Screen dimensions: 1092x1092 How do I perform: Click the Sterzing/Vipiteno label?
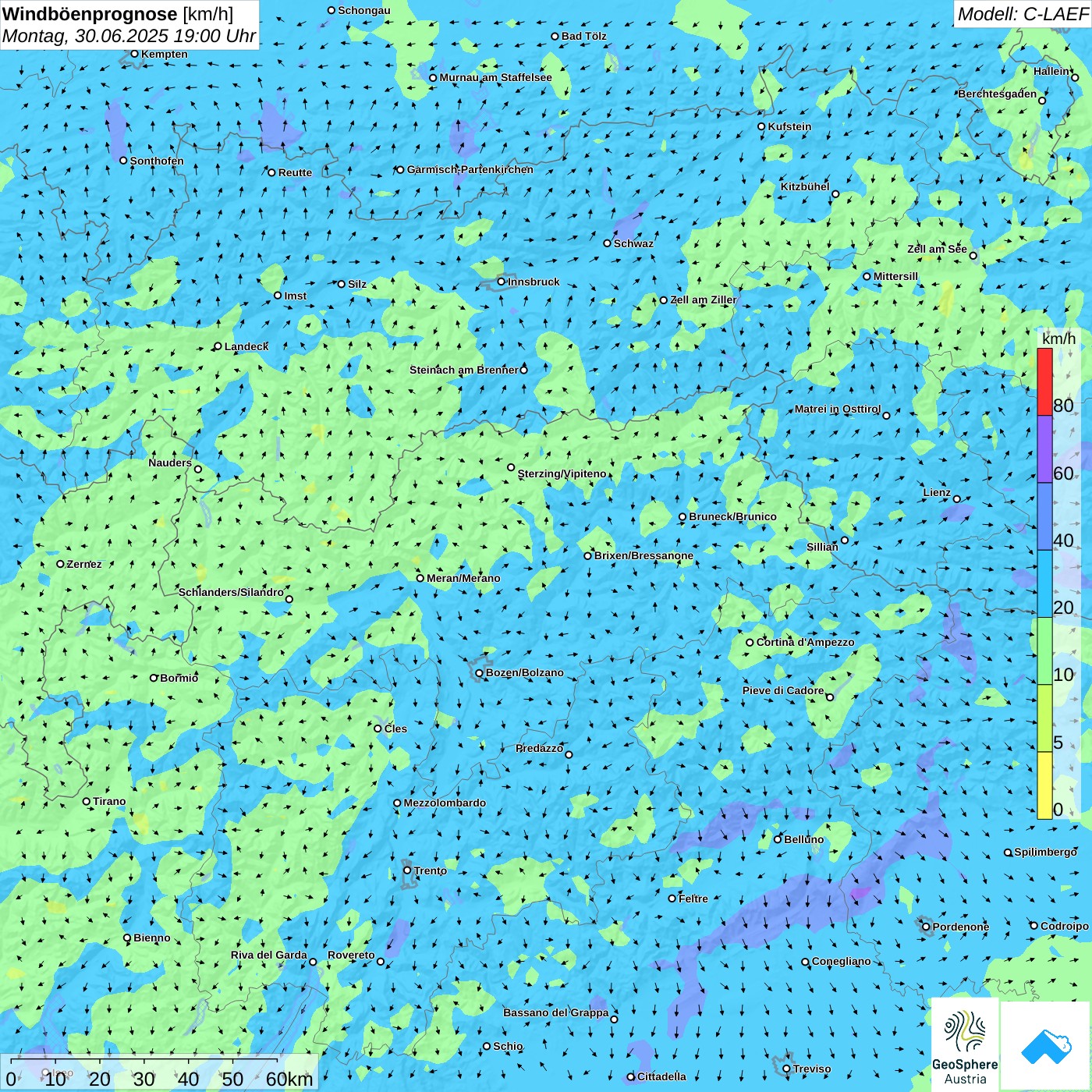pos(562,473)
